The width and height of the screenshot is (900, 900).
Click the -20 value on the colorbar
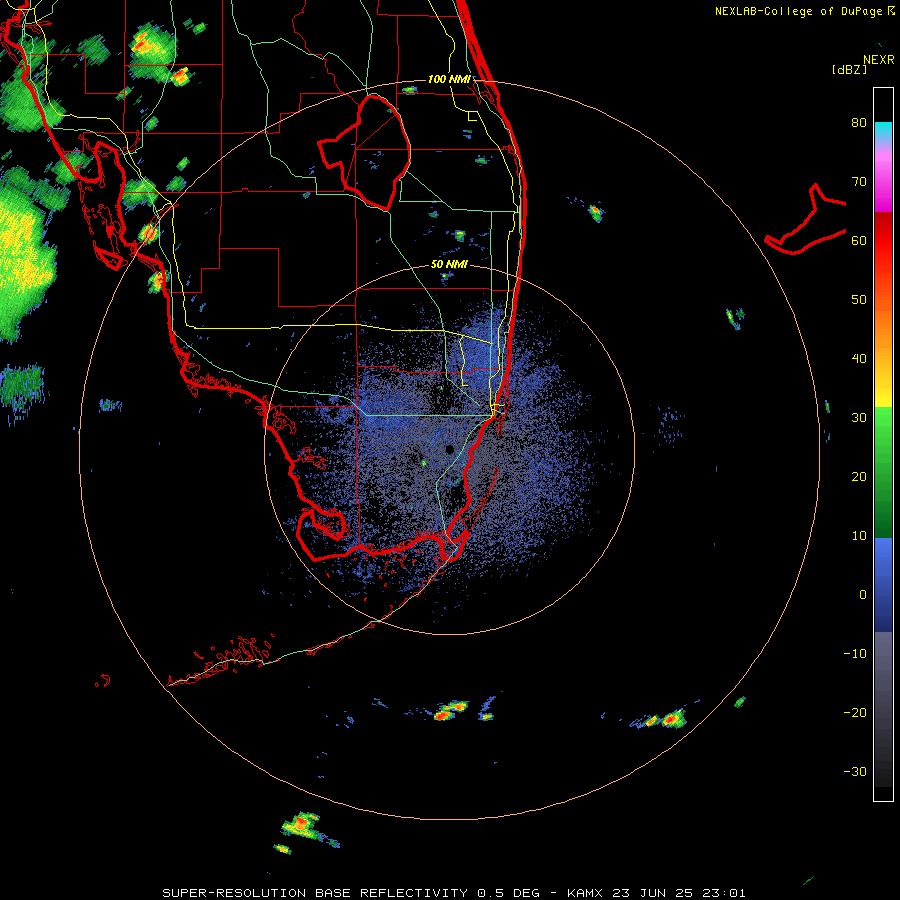[x=855, y=713]
